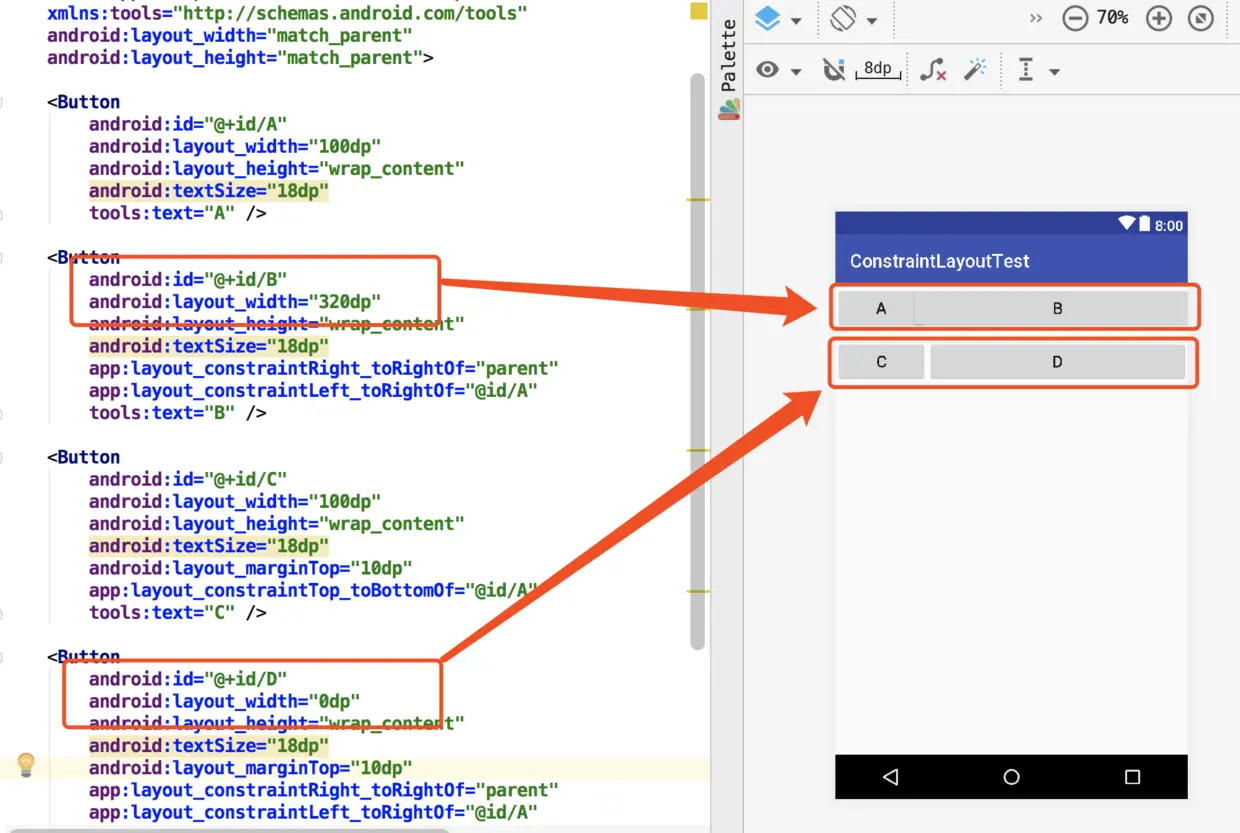Click the xmlns:tools schema line
This screenshot has width=1240, height=833.
(287, 14)
